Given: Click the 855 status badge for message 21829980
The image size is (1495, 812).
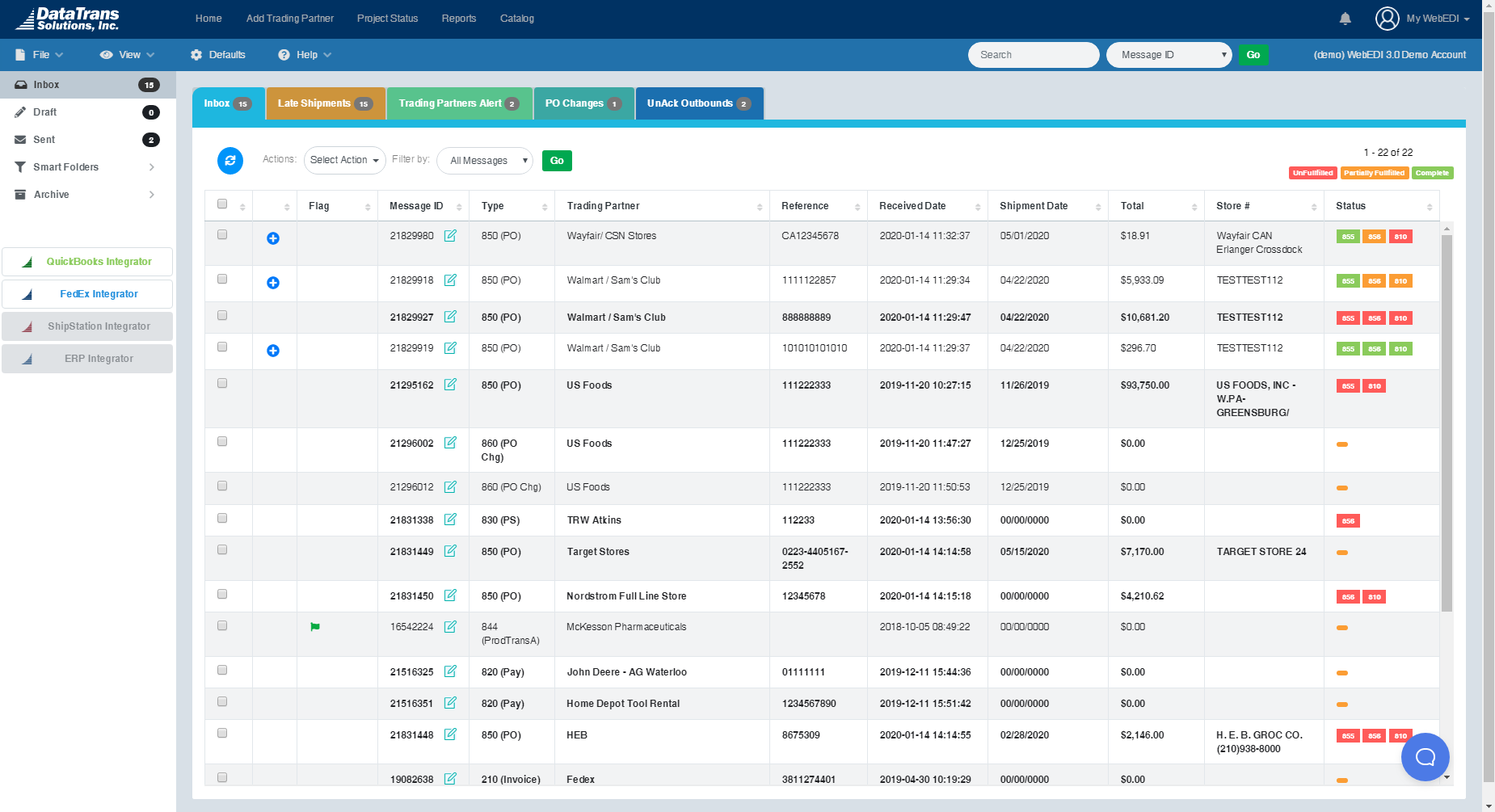Looking at the screenshot, I should [x=1348, y=237].
